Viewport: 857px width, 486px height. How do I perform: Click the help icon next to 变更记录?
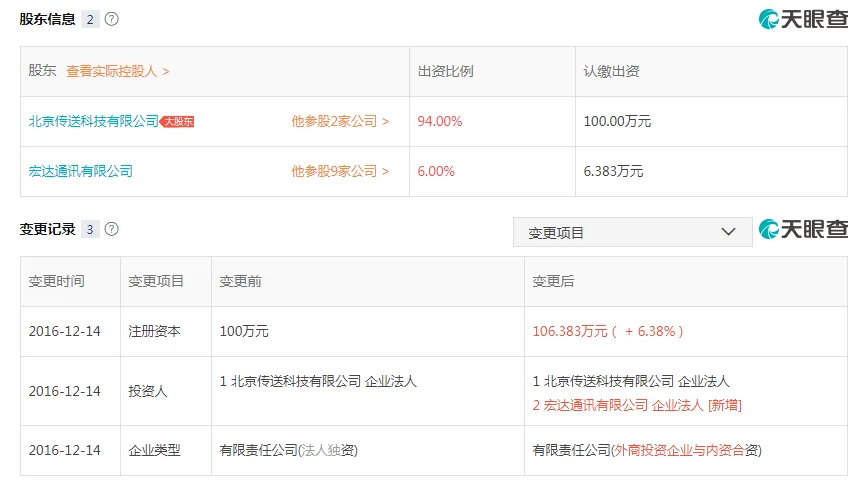[x=111, y=229]
